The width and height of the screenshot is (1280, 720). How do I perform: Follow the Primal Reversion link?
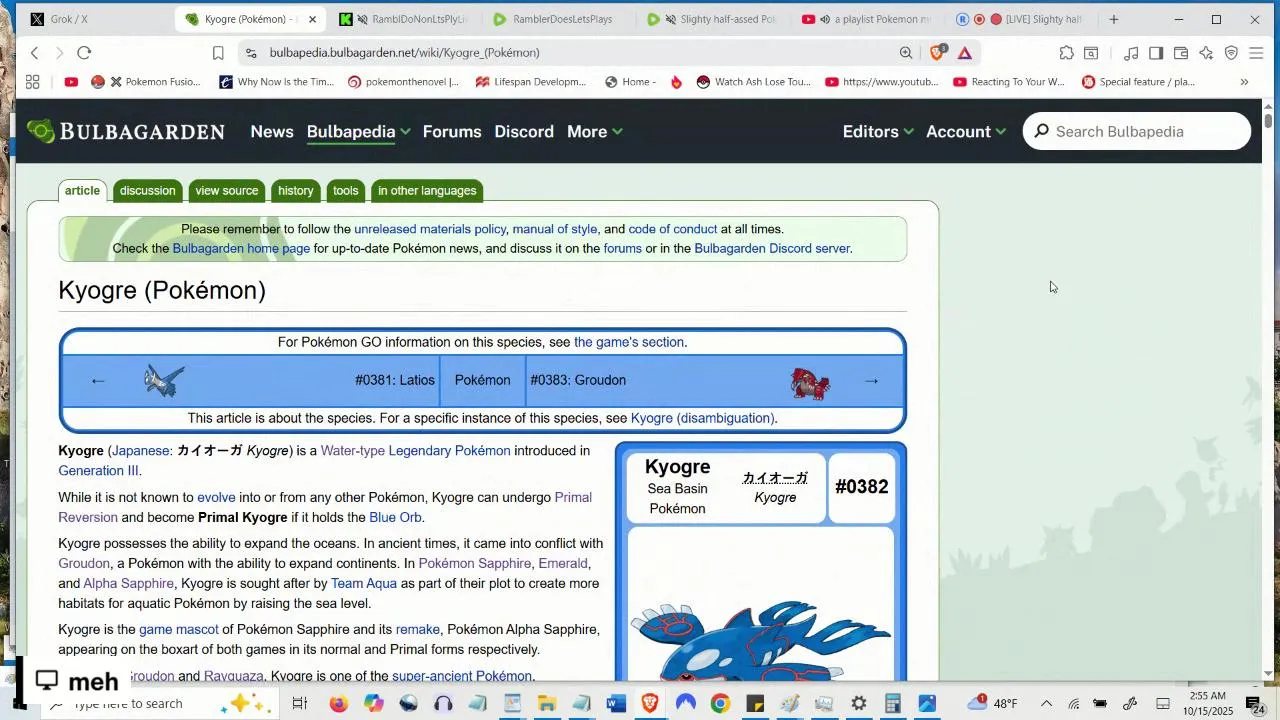325,507
